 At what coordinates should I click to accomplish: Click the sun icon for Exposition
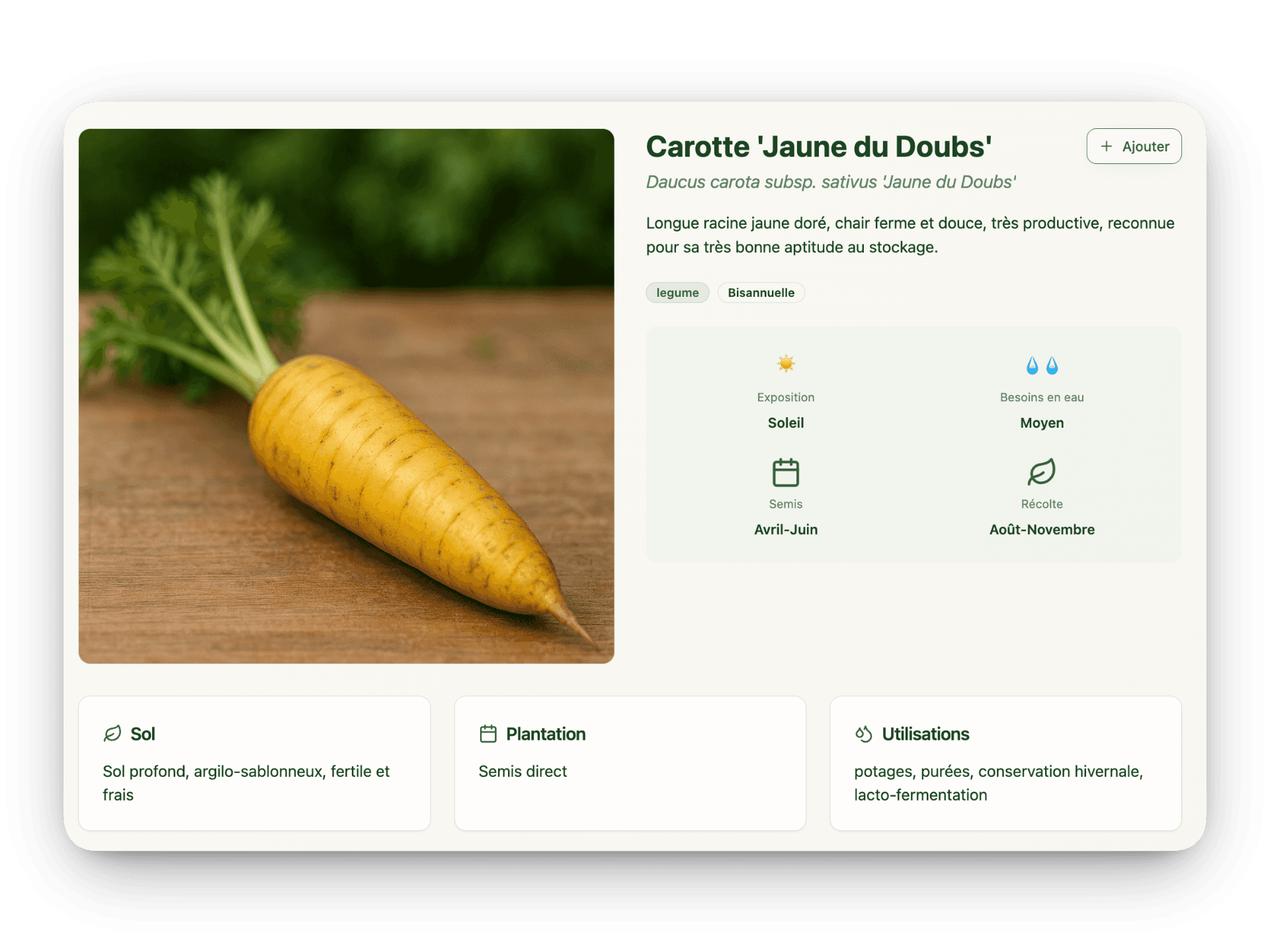[785, 363]
